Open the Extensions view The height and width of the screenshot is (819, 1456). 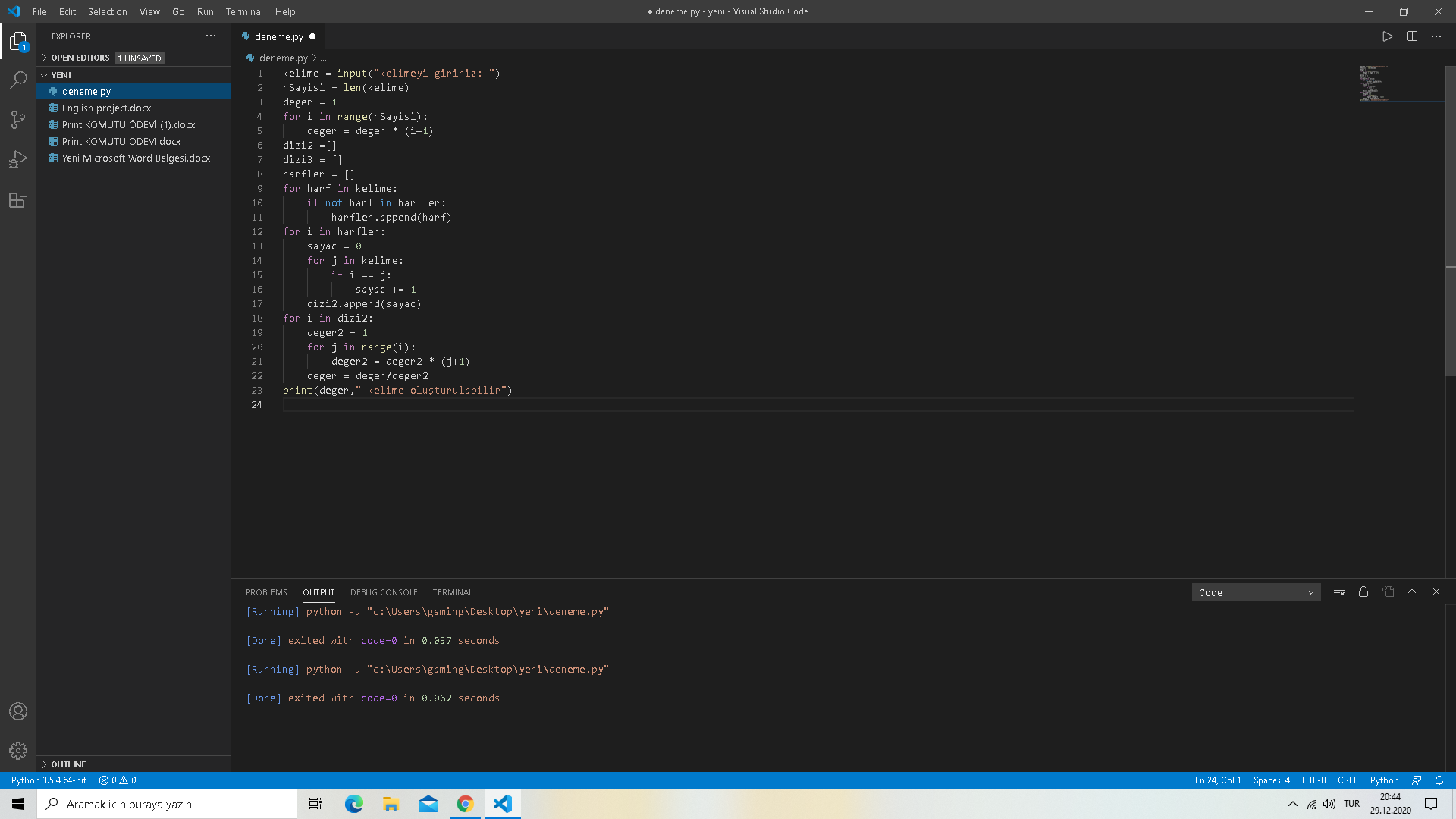pyautogui.click(x=18, y=199)
